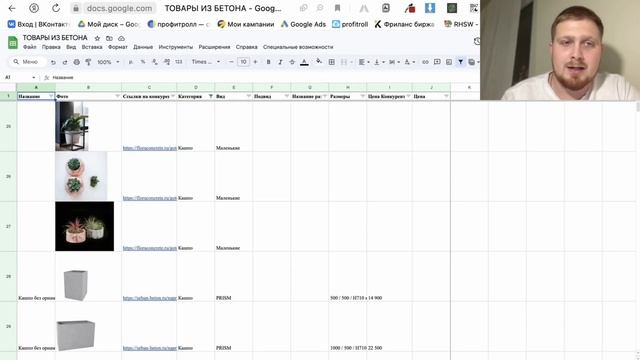Click the move-to-folder icon beside the title
This screenshot has width=640, height=360.
pos(109,38)
